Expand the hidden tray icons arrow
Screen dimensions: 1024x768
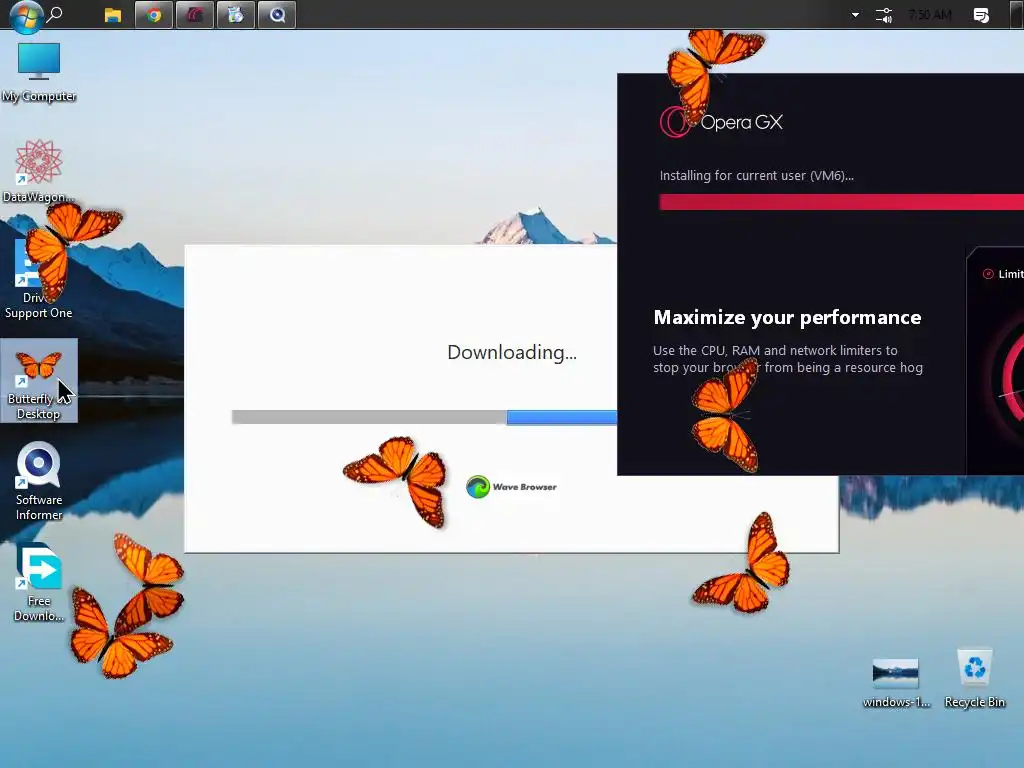point(855,14)
